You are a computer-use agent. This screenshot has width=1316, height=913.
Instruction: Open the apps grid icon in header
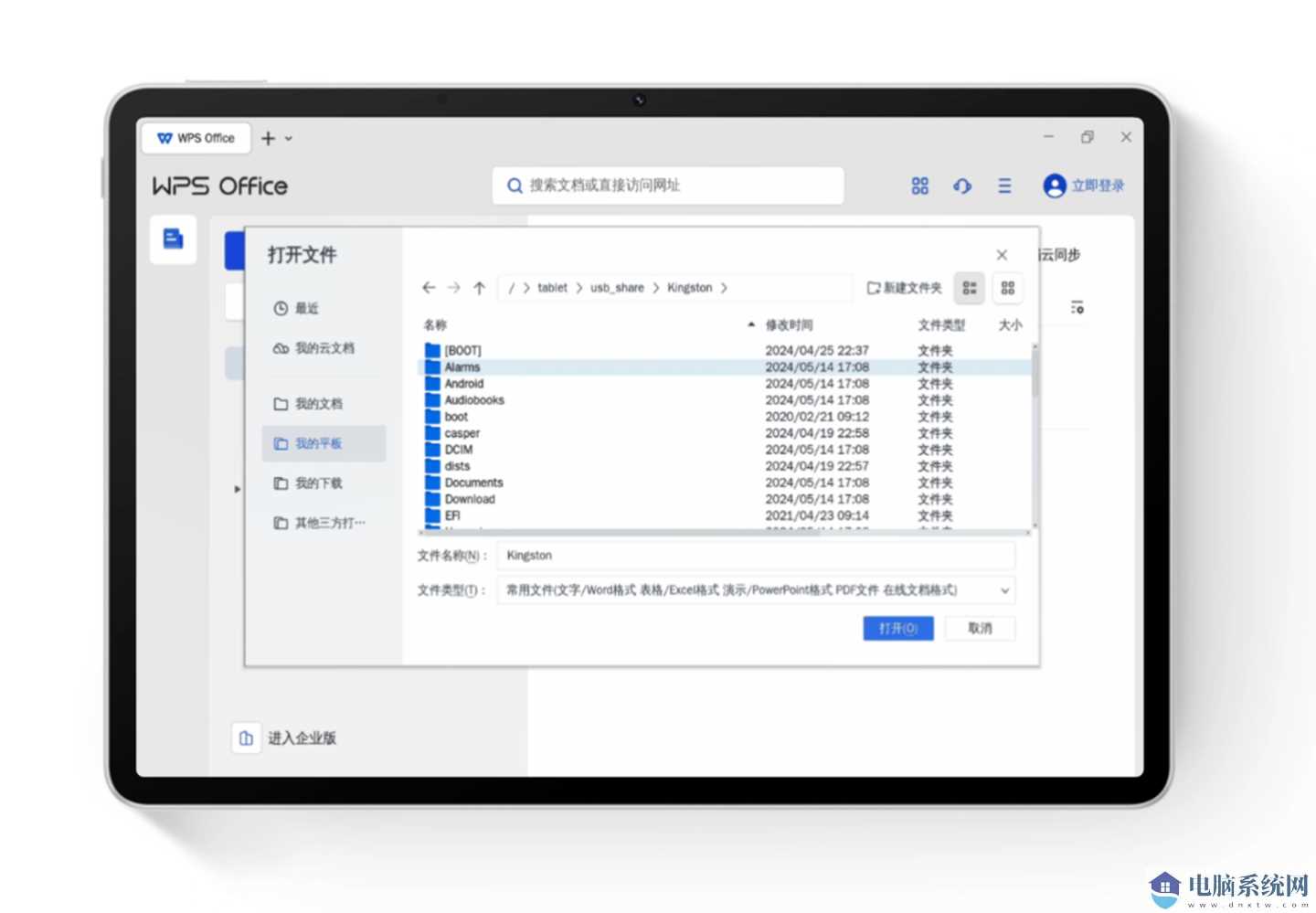(x=920, y=186)
